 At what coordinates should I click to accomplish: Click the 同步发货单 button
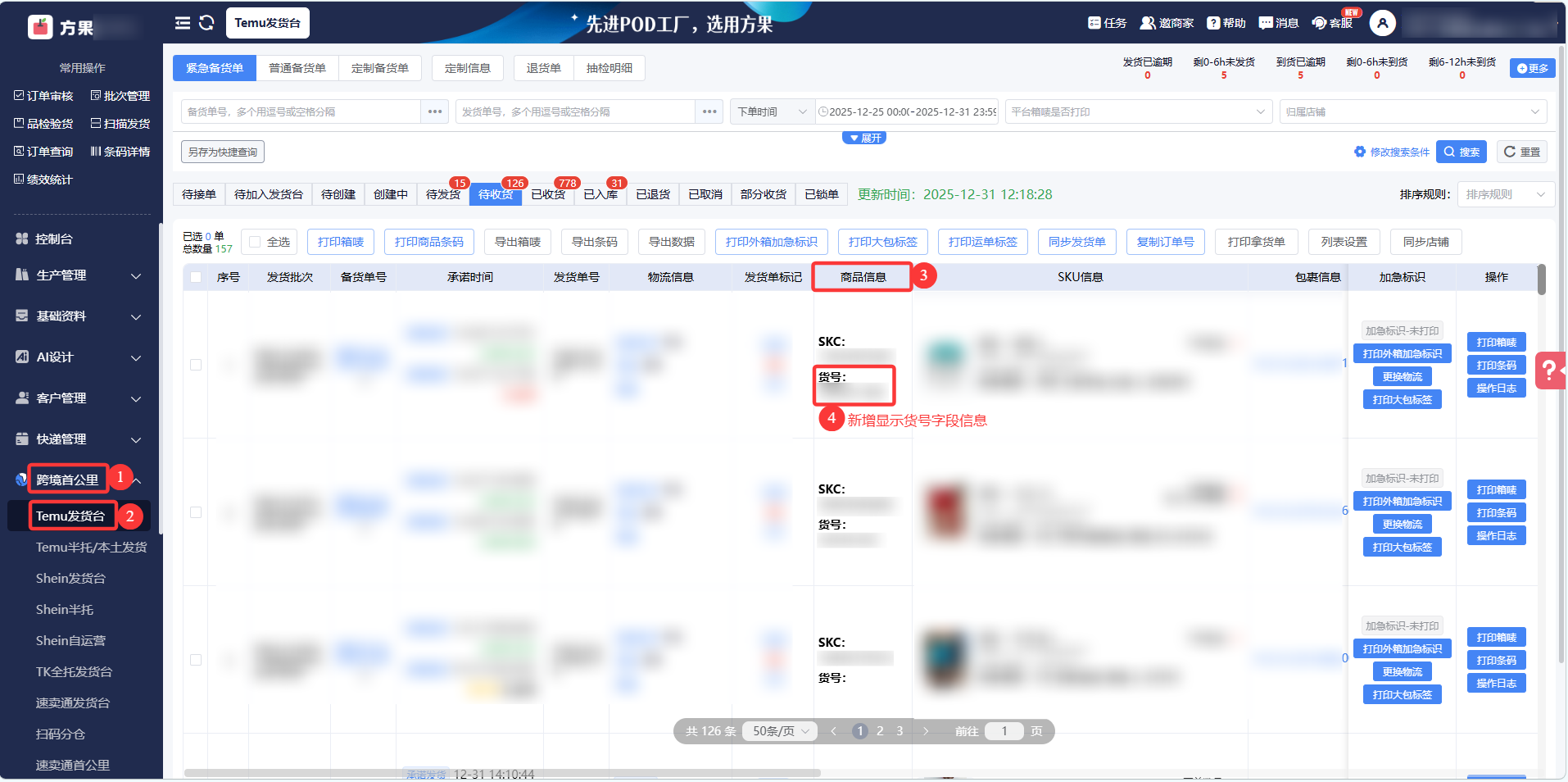(1077, 242)
